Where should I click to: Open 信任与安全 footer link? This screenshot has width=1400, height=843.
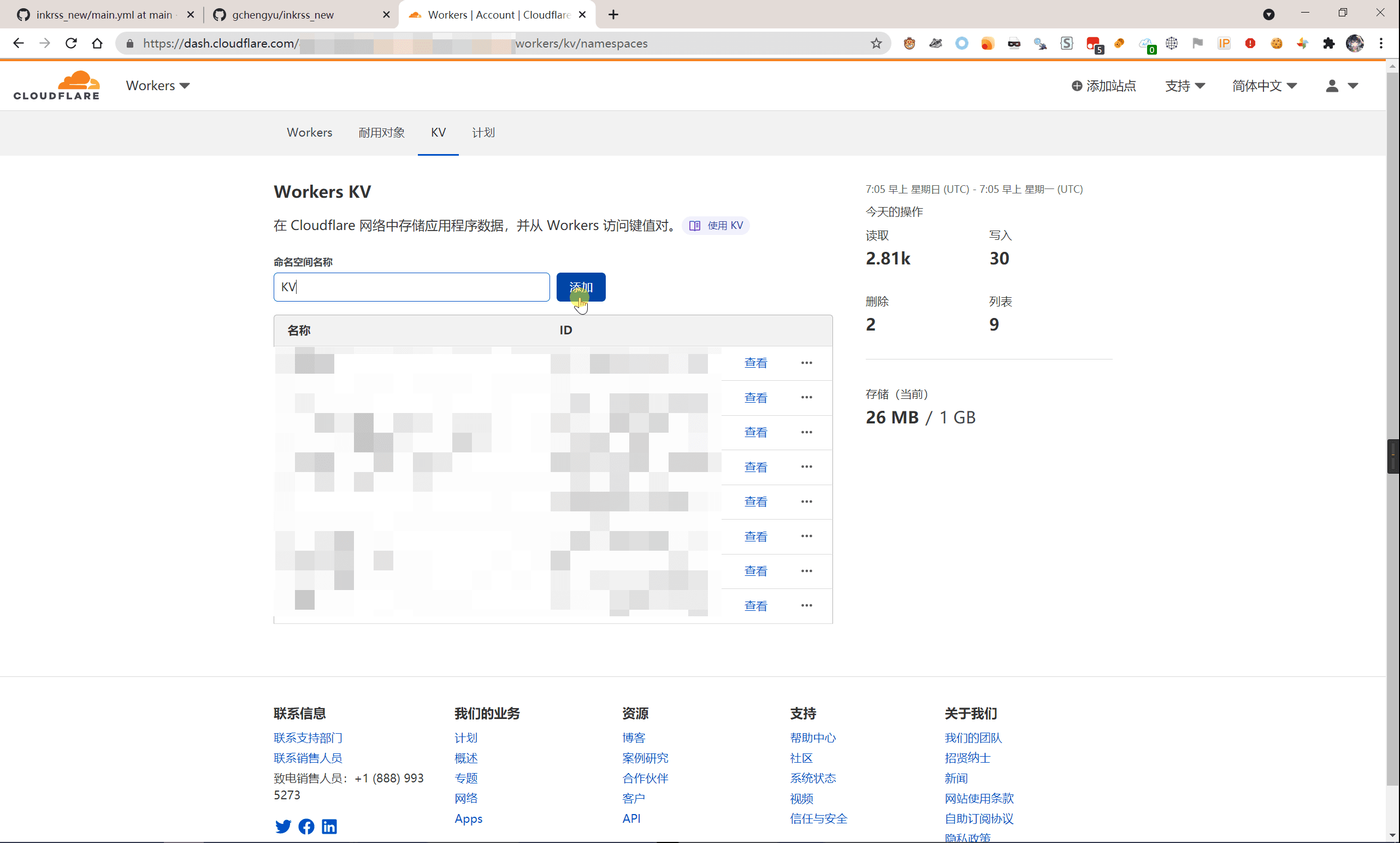tap(818, 818)
